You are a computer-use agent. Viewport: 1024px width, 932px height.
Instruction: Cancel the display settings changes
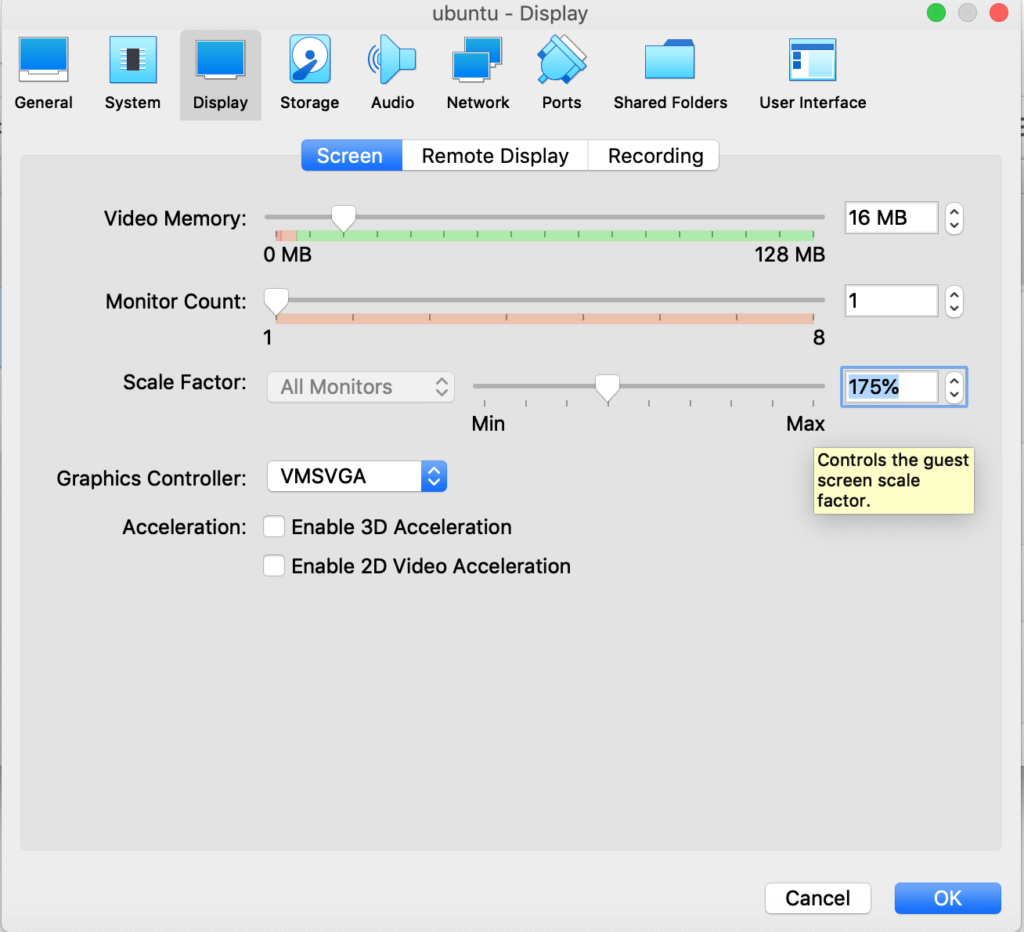817,898
